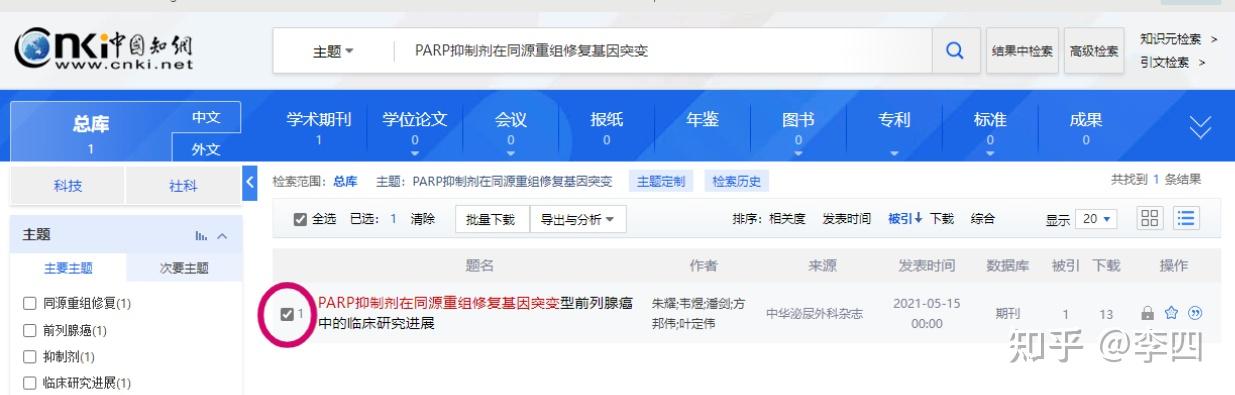Viewport: 1235px width, 395px height.
Task: Open the 导出与分析 dropdown
Action: tap(577, 219)
